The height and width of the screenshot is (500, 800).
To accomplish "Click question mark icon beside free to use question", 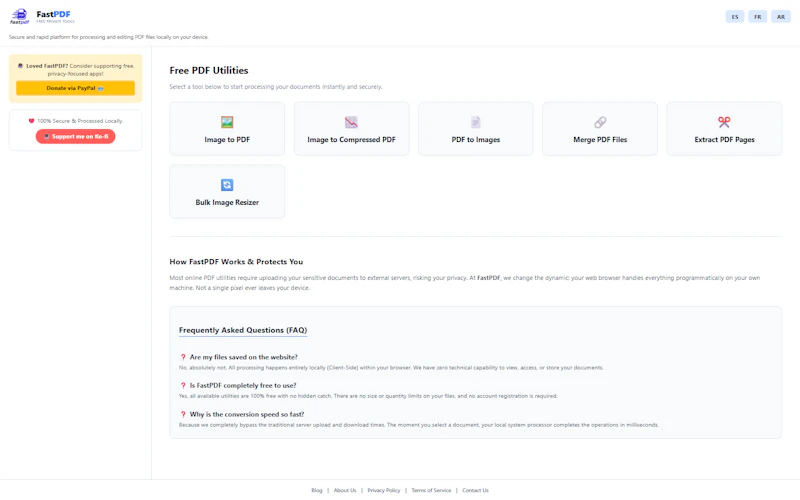I will coord(183,386).
